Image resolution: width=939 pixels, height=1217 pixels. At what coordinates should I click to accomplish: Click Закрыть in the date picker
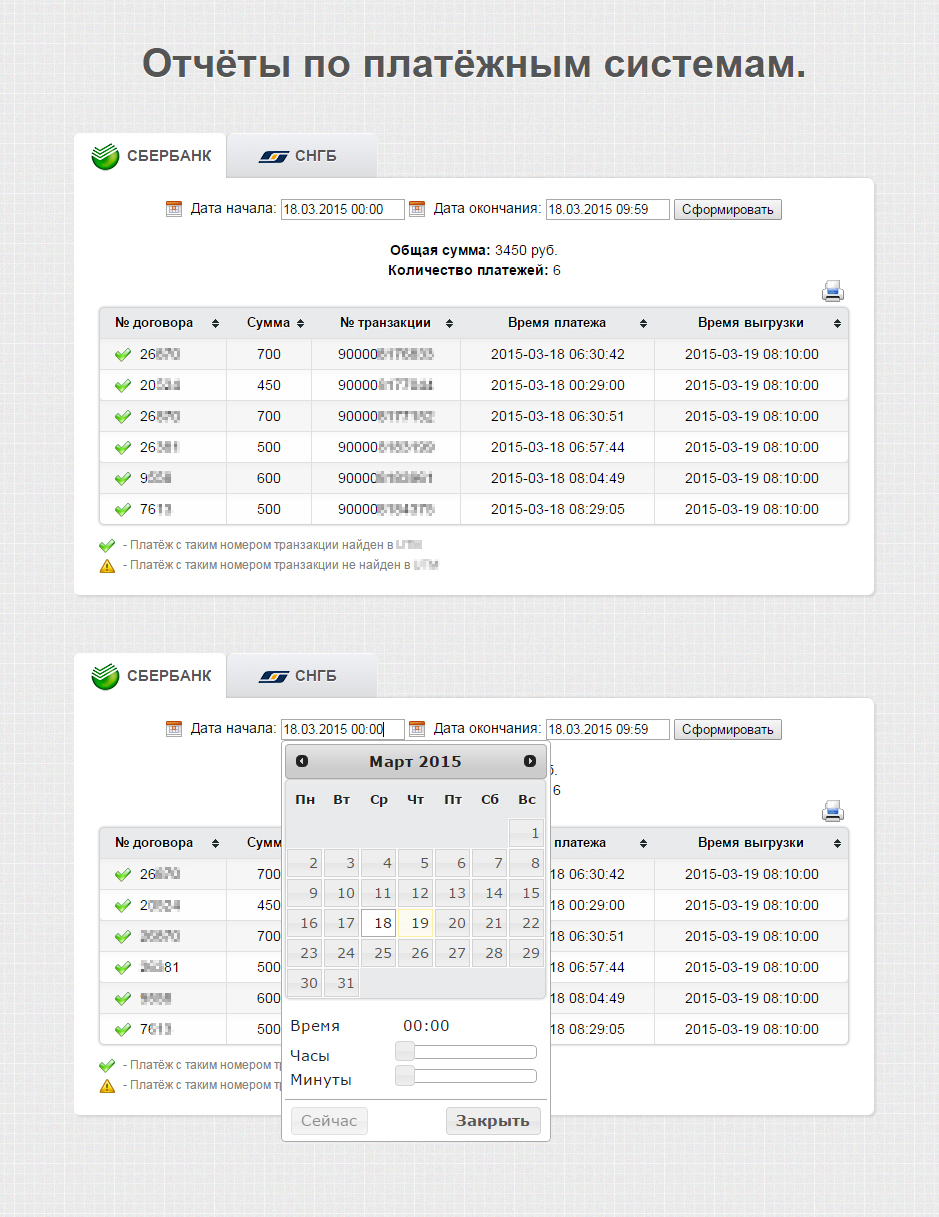coord(493,1121)
